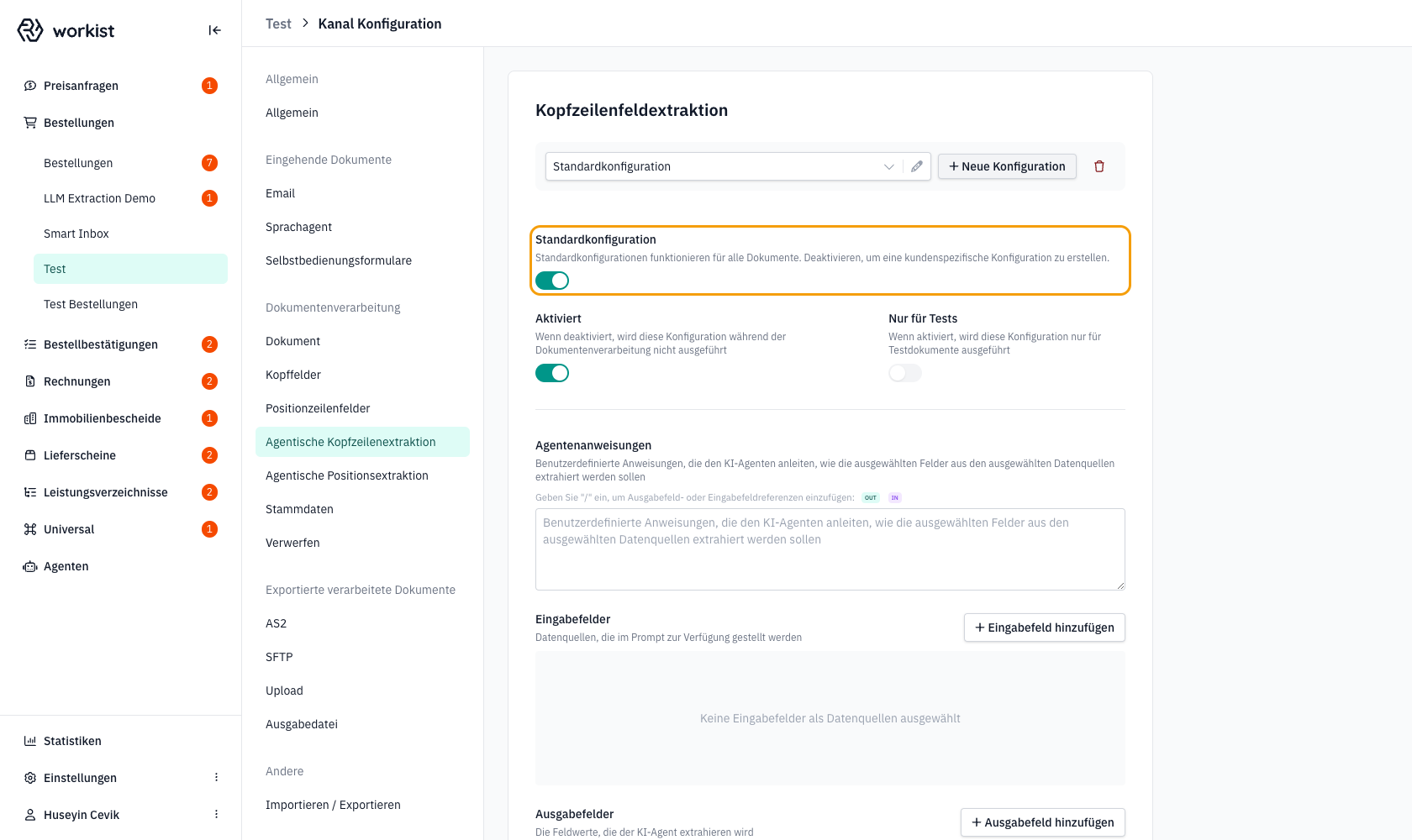The width and height of the screenshot is (1412, 840).
Task: Open Test Bestellungen channel
Action: (x=130, y=304)
